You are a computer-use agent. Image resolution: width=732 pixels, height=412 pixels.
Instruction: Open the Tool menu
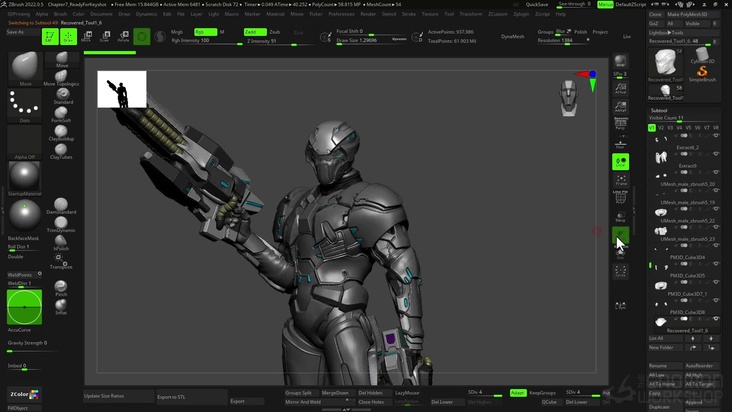(449, 14)
